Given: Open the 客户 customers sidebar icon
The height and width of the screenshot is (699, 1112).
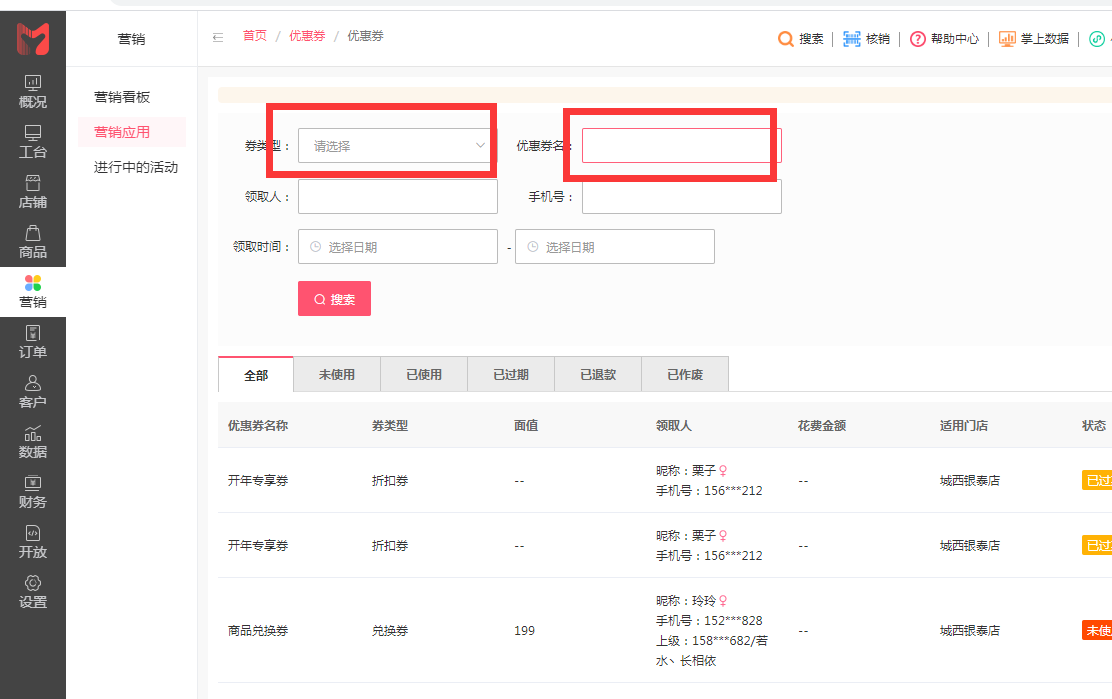Looking at the screenshot, I should (x=33, y=392).
